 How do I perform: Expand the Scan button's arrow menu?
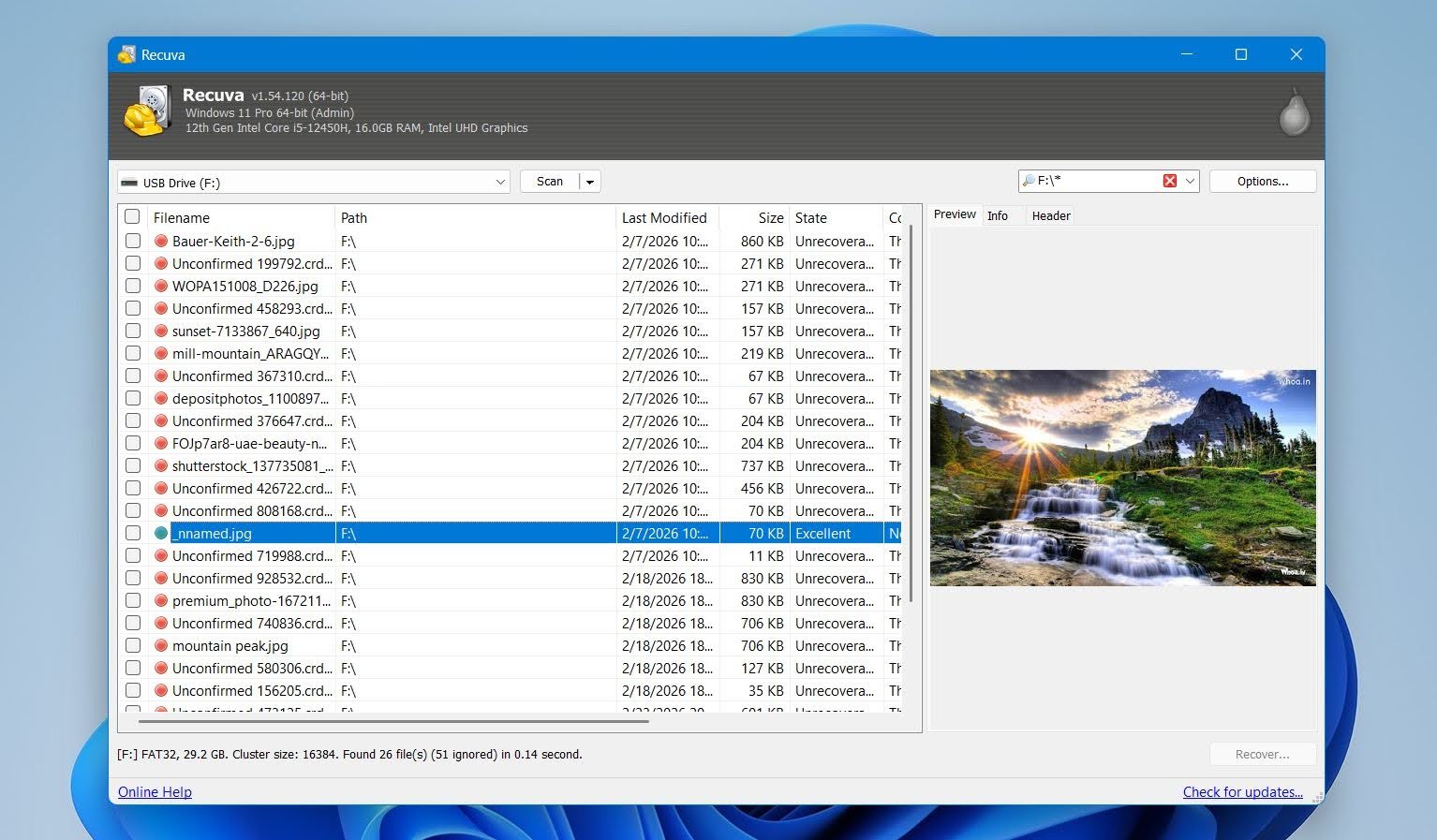pyautogui.click(x=590, y=182)
